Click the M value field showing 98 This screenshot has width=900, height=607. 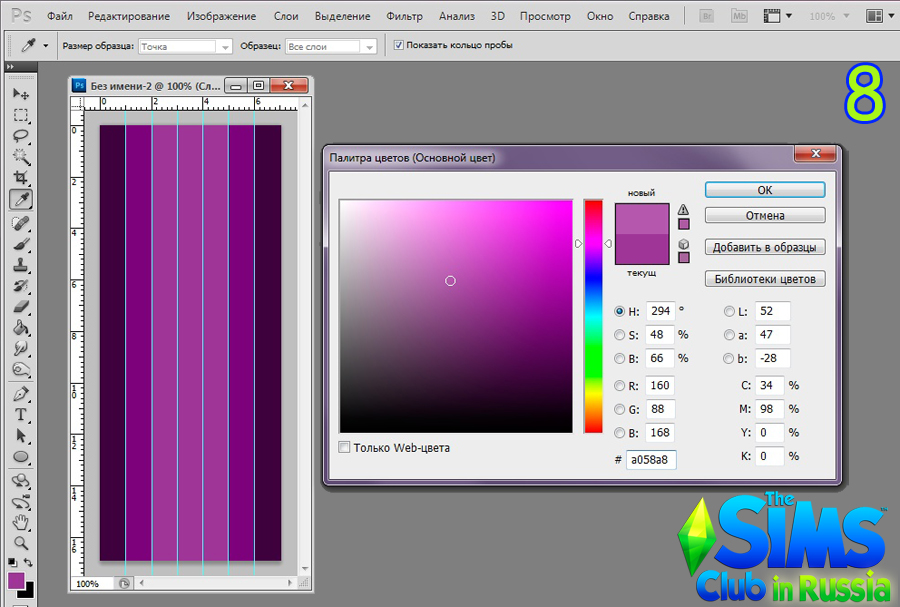[769, 409]
